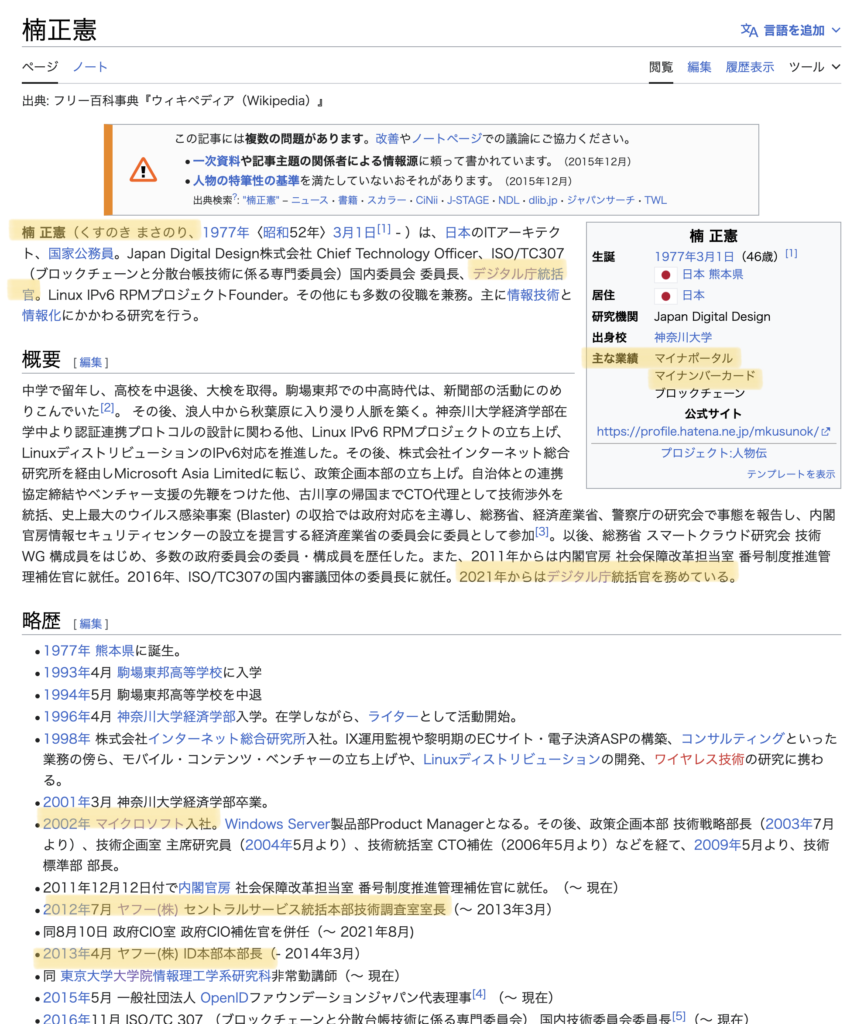Viewport: 864px width, 1024px height.
Task: Expand the ツール dropdown menu
Action: coord(814,67)
